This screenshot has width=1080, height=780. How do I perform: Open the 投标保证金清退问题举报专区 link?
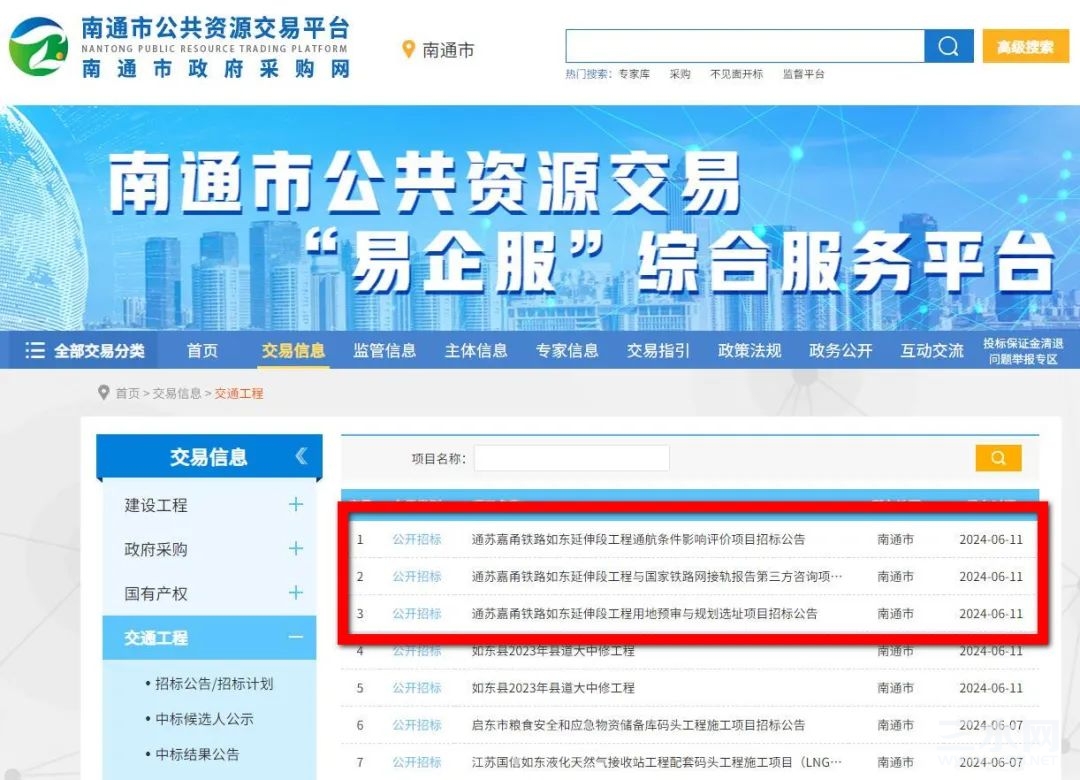(1023, 351)
